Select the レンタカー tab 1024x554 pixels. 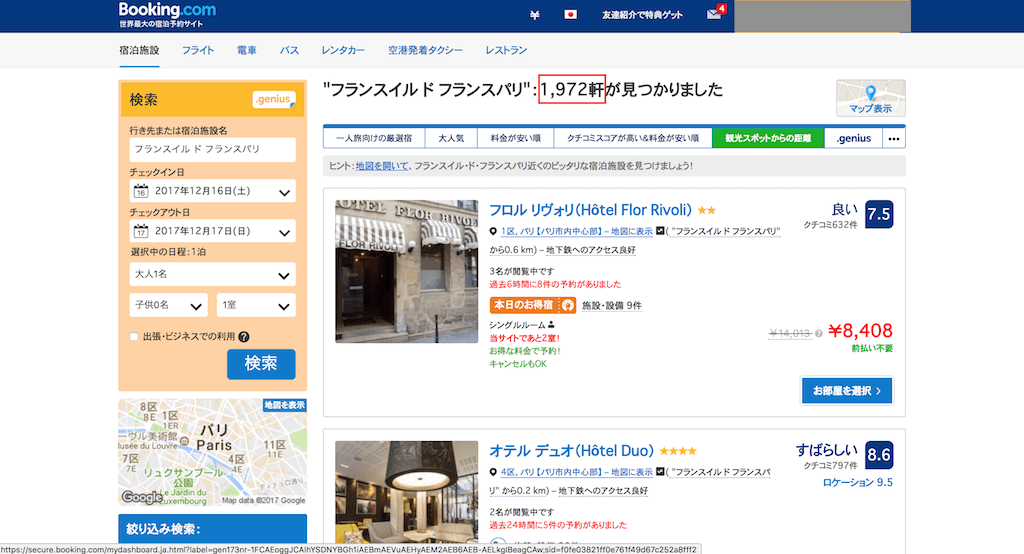343,50
